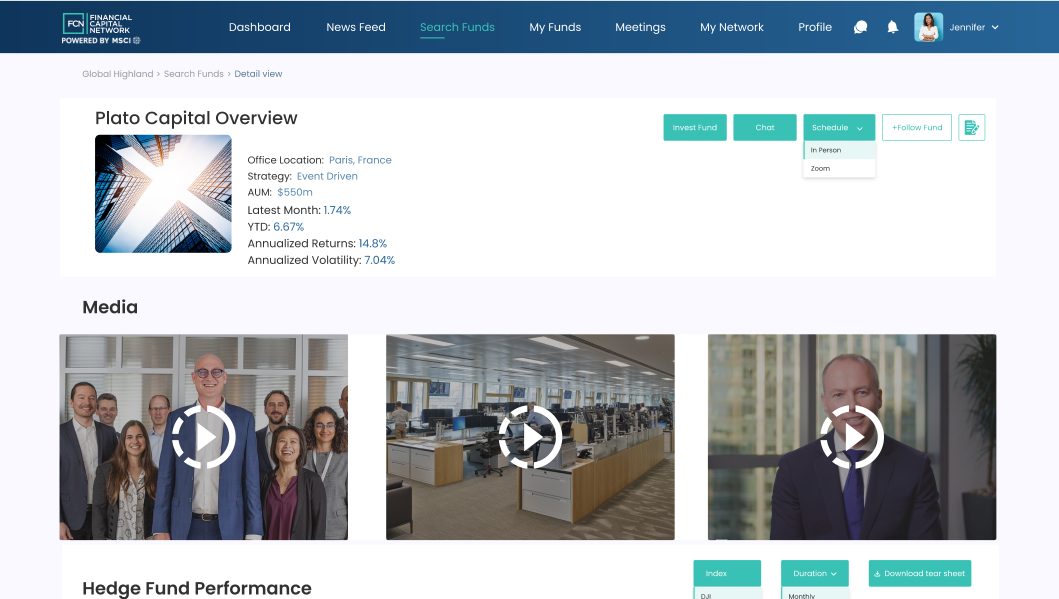This screenshot has width=1059, height=599.
Task: Expand the Jennifer account menu chevron
Action: click(995, 28)
